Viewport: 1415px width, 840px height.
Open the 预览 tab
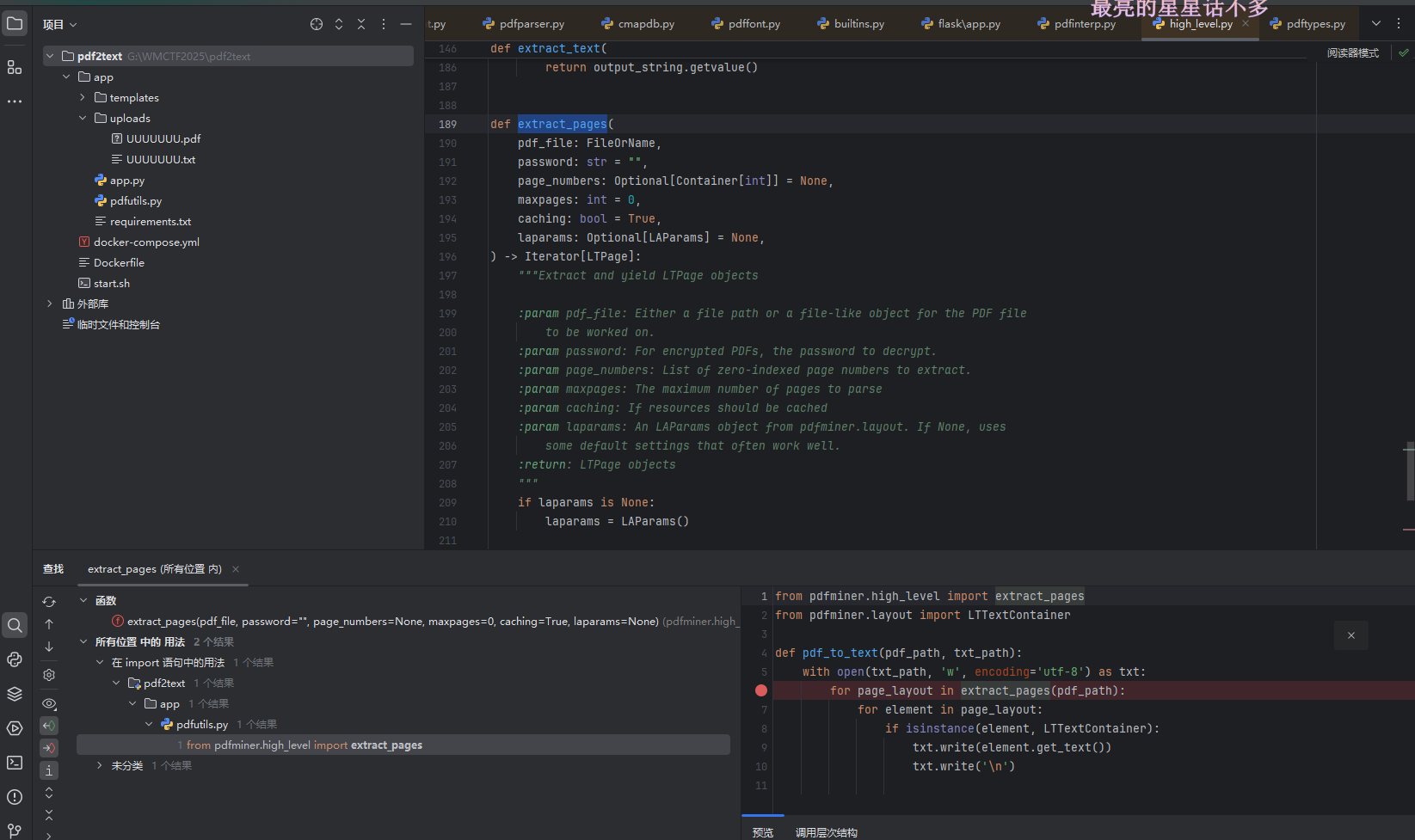[762, 832]
